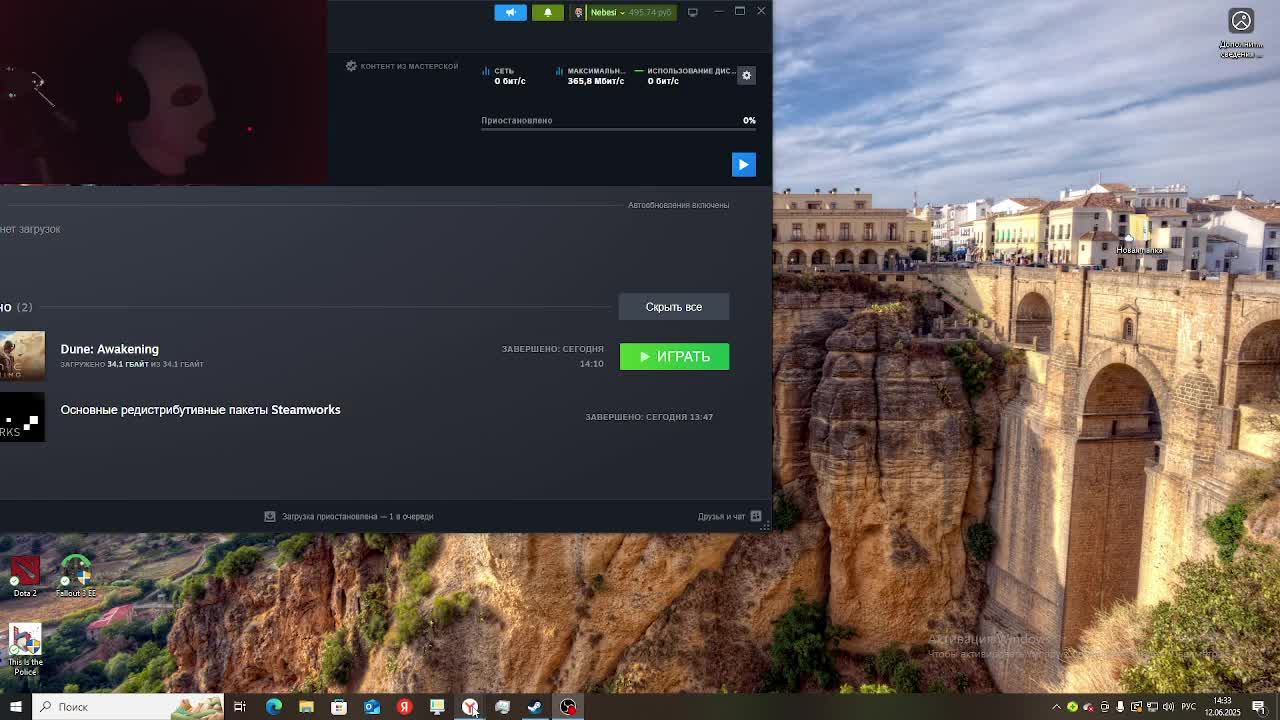Open Microsoft Store from taskbar
Viewport: 1280px width, 720px height.
[339, 707]
